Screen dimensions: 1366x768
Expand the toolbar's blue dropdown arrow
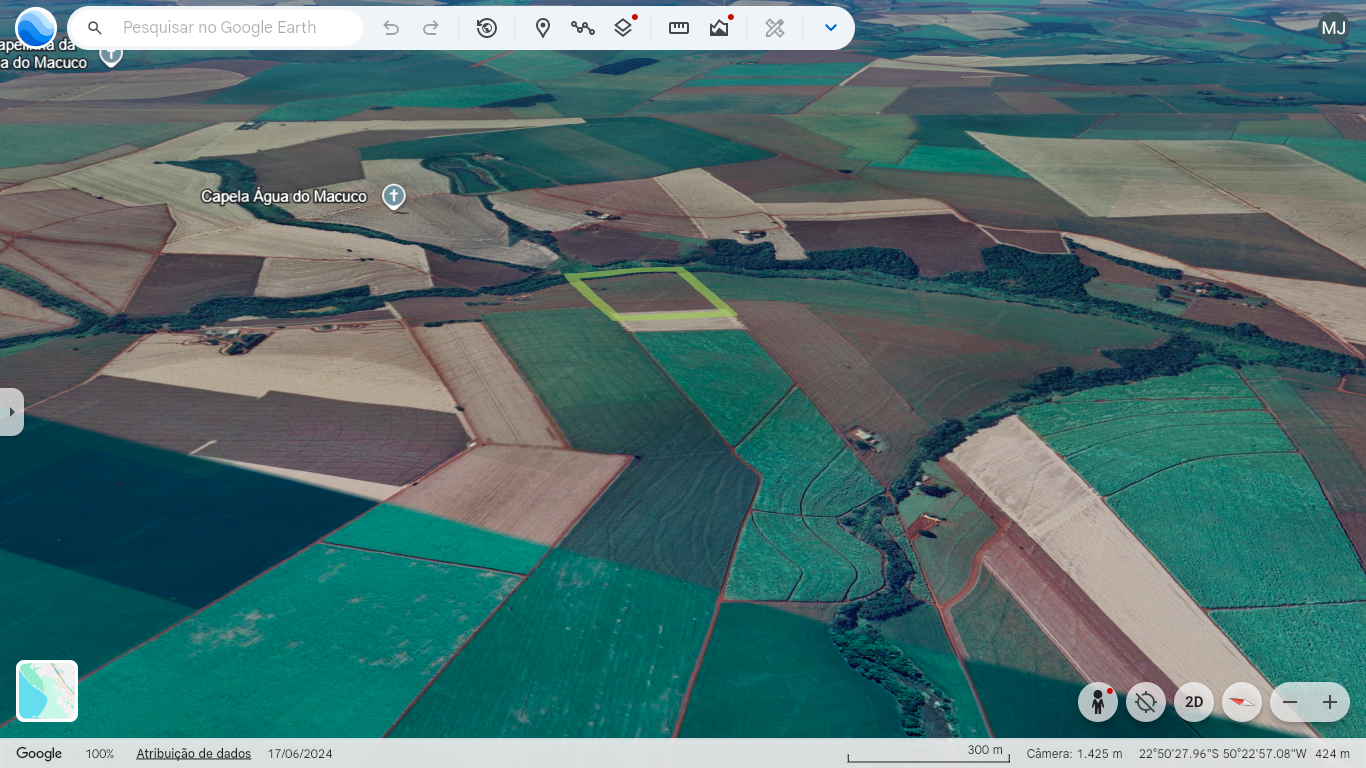830,28
